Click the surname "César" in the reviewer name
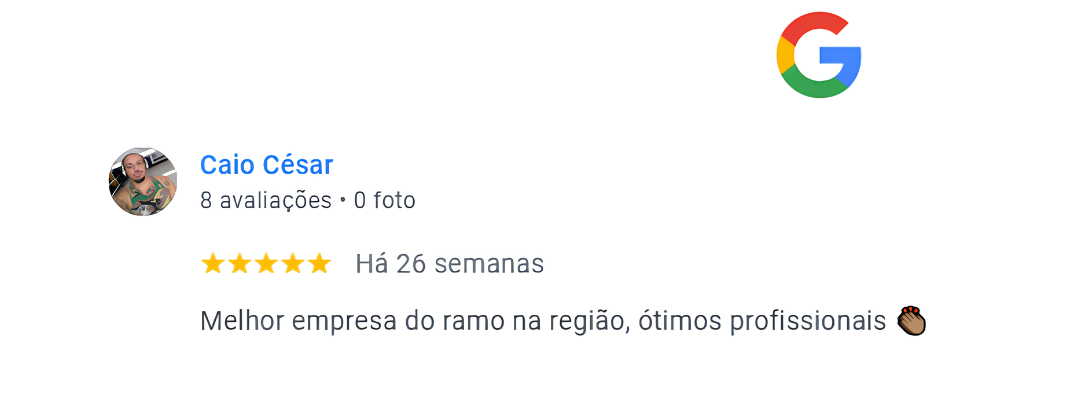Image resolution: width=1080 pixels, height=400 pixels. click(299, 165)
